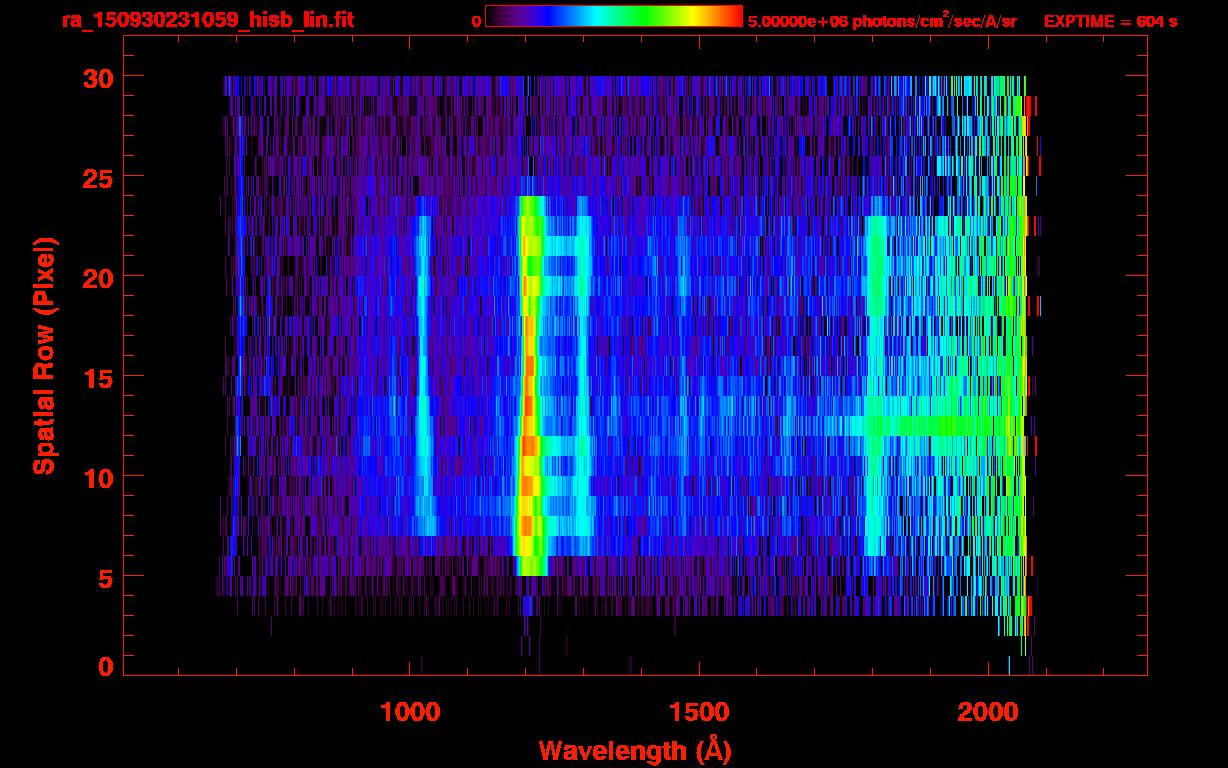
Task: Click the 10 spatial row tick label
Action: 97,477
